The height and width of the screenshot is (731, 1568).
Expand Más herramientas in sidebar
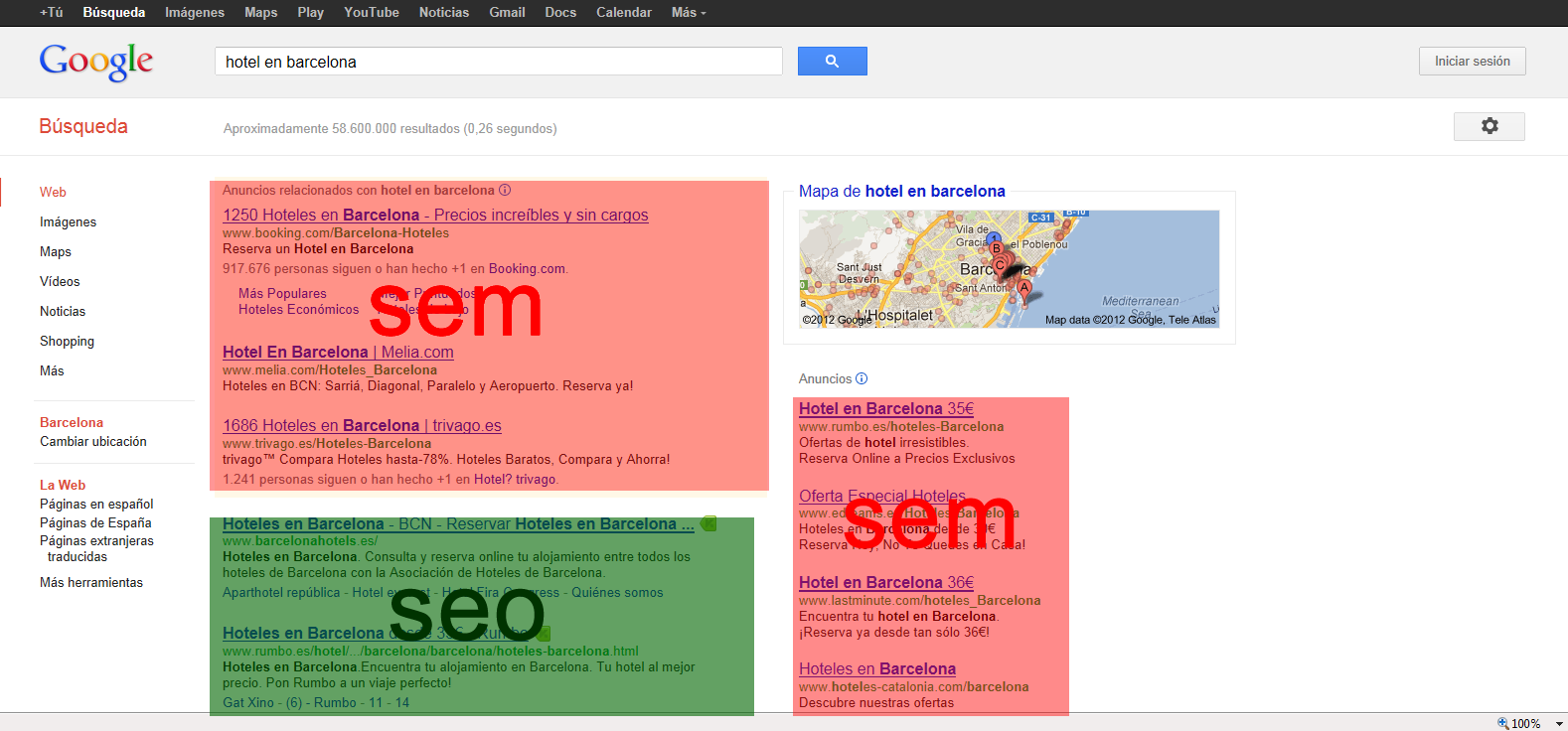91,582
